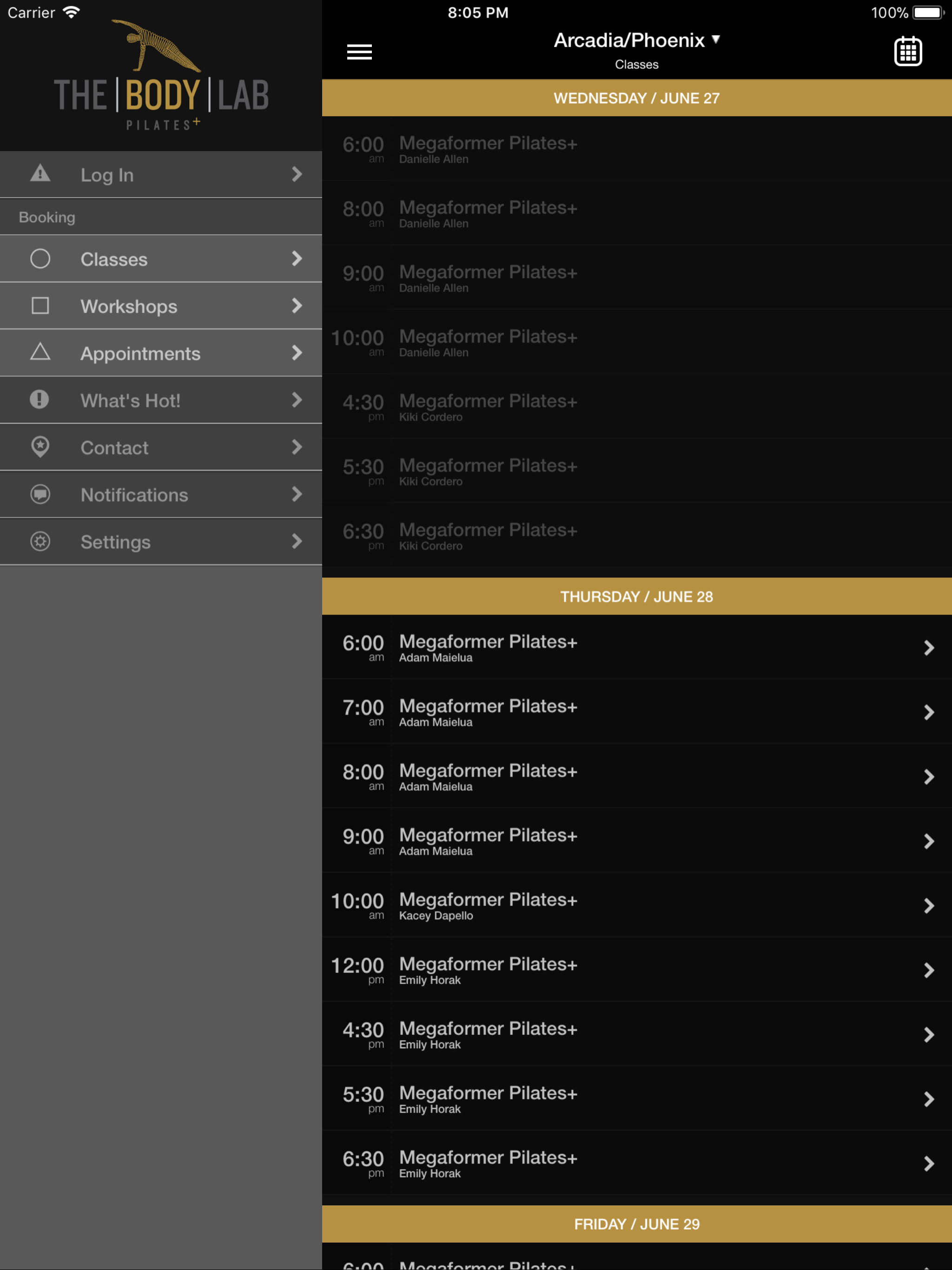This screenshot has width=952, height=1270.
Task: Tap the Contact location pin icon
Action: point(40,447)
